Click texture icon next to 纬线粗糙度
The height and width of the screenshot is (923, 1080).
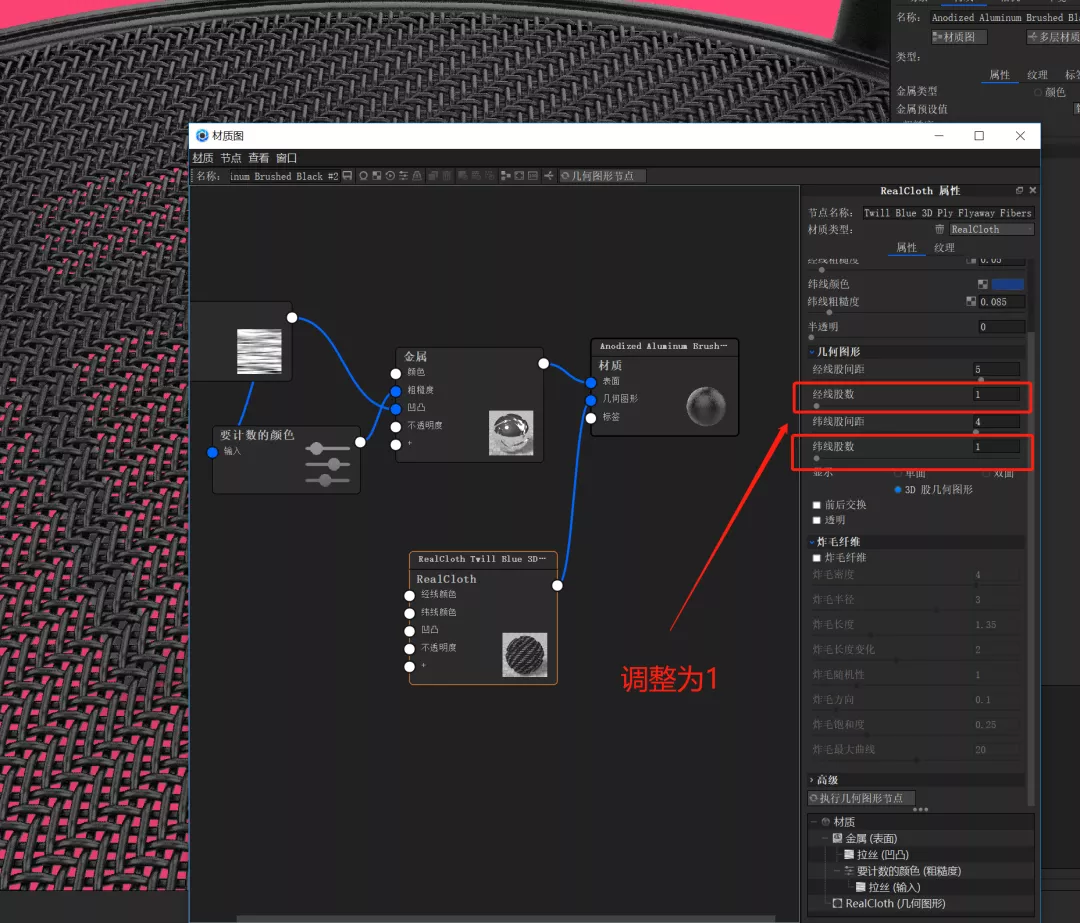click(x=971, y=302)
